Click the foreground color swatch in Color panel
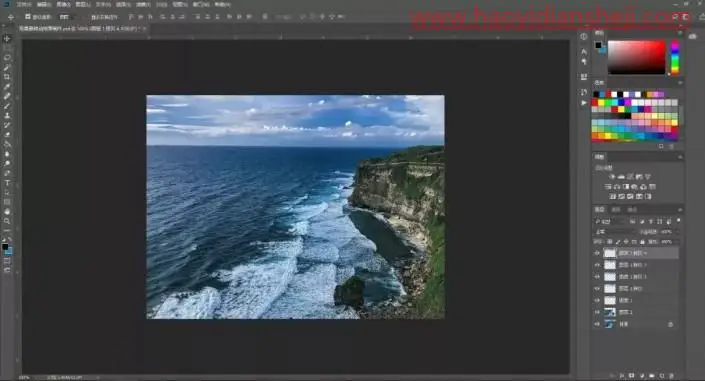This screenshot has height=381, width=705. (598, 45)
